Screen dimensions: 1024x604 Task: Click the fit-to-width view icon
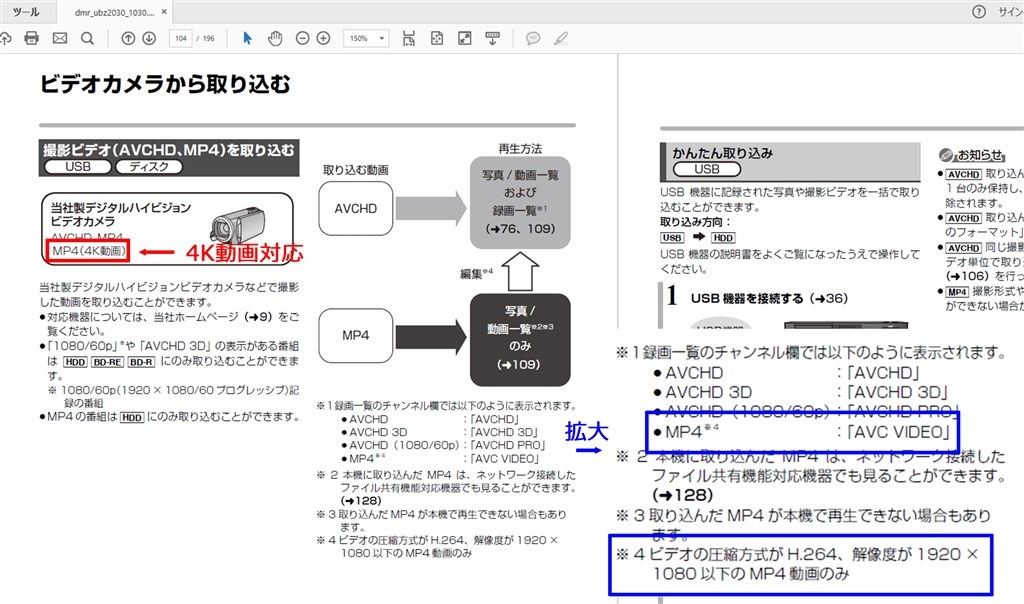[x=409, y=38]
